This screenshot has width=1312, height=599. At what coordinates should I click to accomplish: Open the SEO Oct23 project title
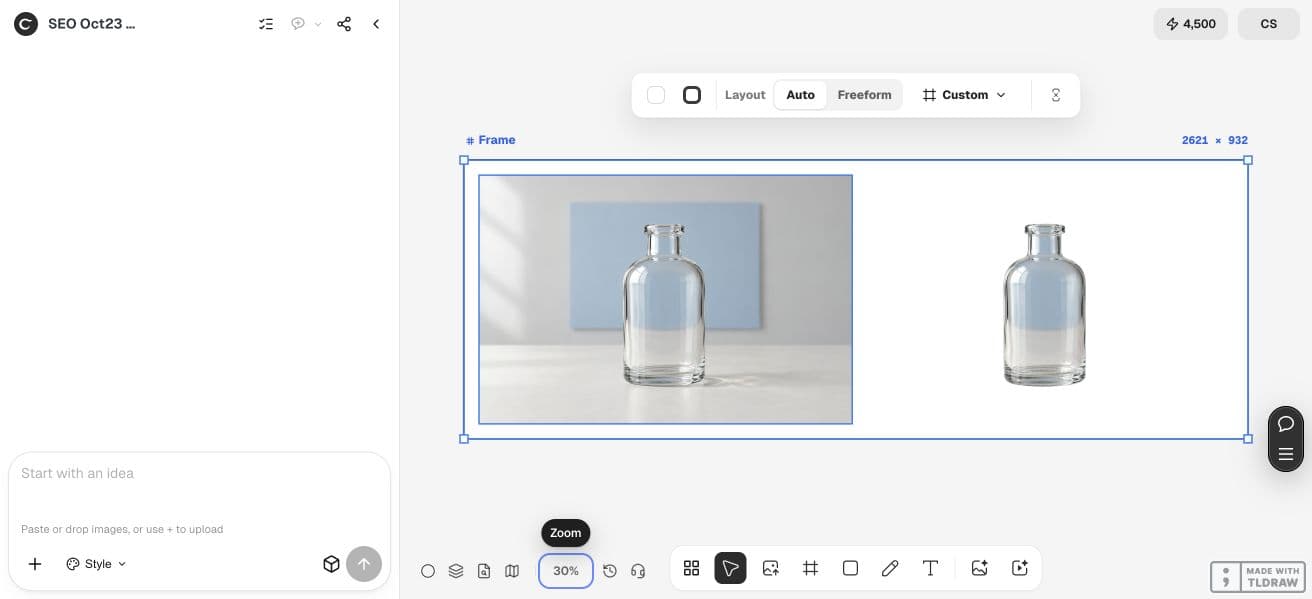click(x=91, y=24)
